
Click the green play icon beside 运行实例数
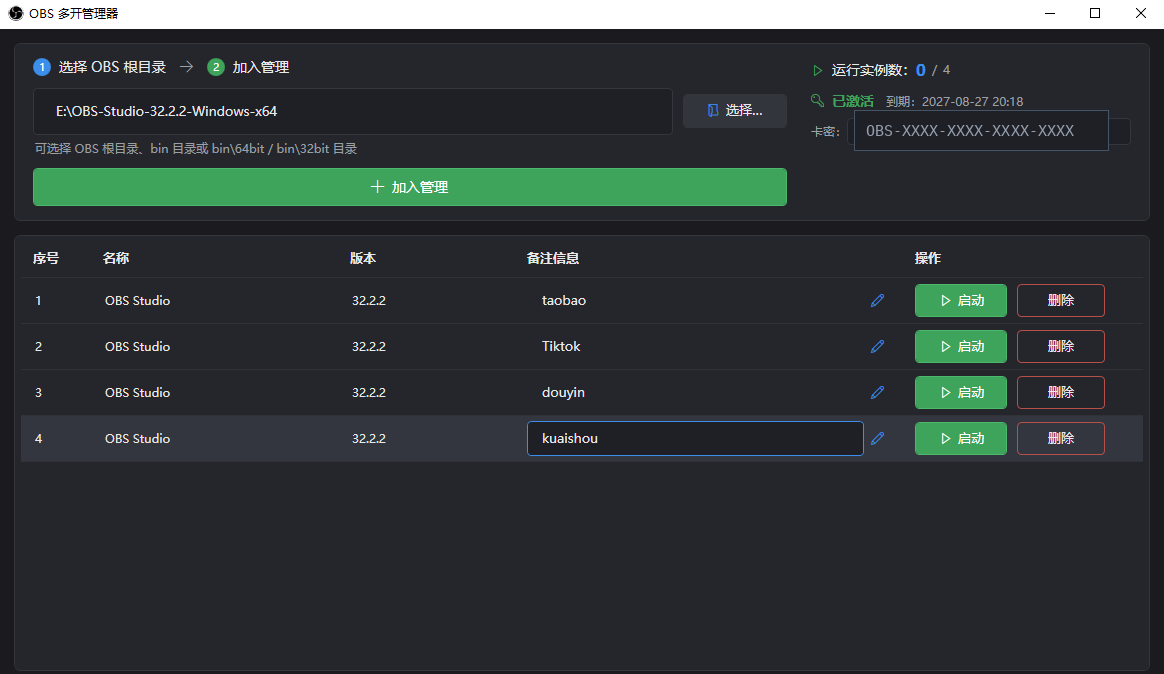[817, 71]
